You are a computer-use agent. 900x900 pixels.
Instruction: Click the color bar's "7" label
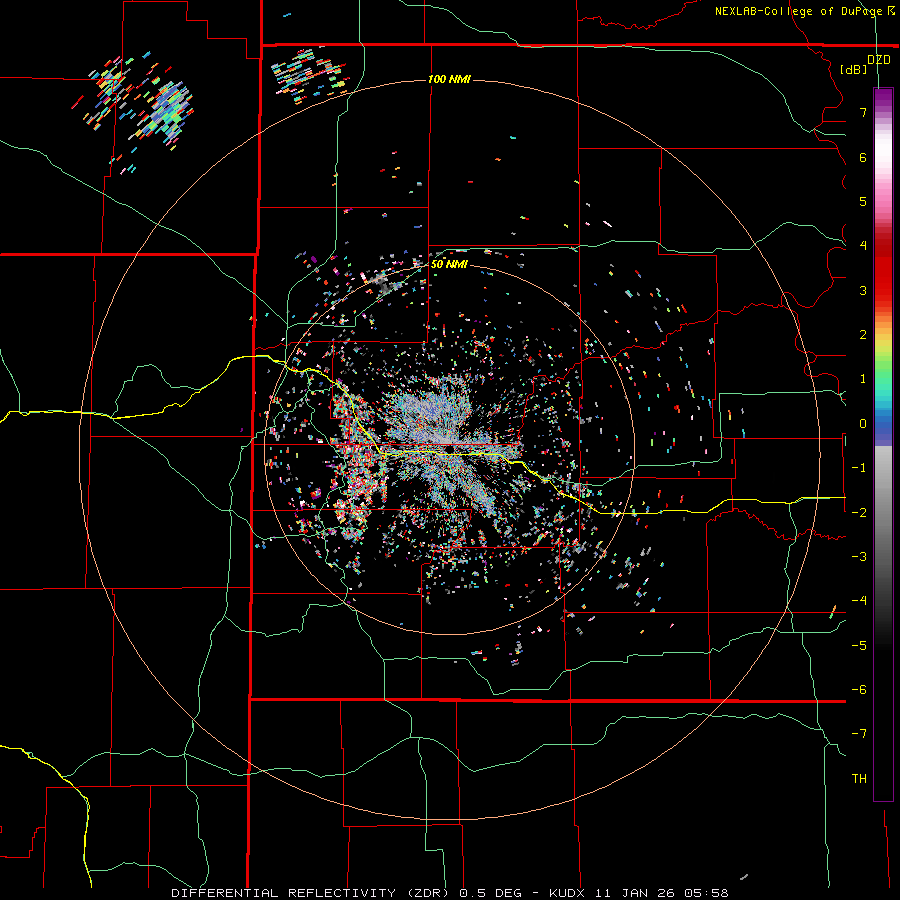(x=863, y=112)
